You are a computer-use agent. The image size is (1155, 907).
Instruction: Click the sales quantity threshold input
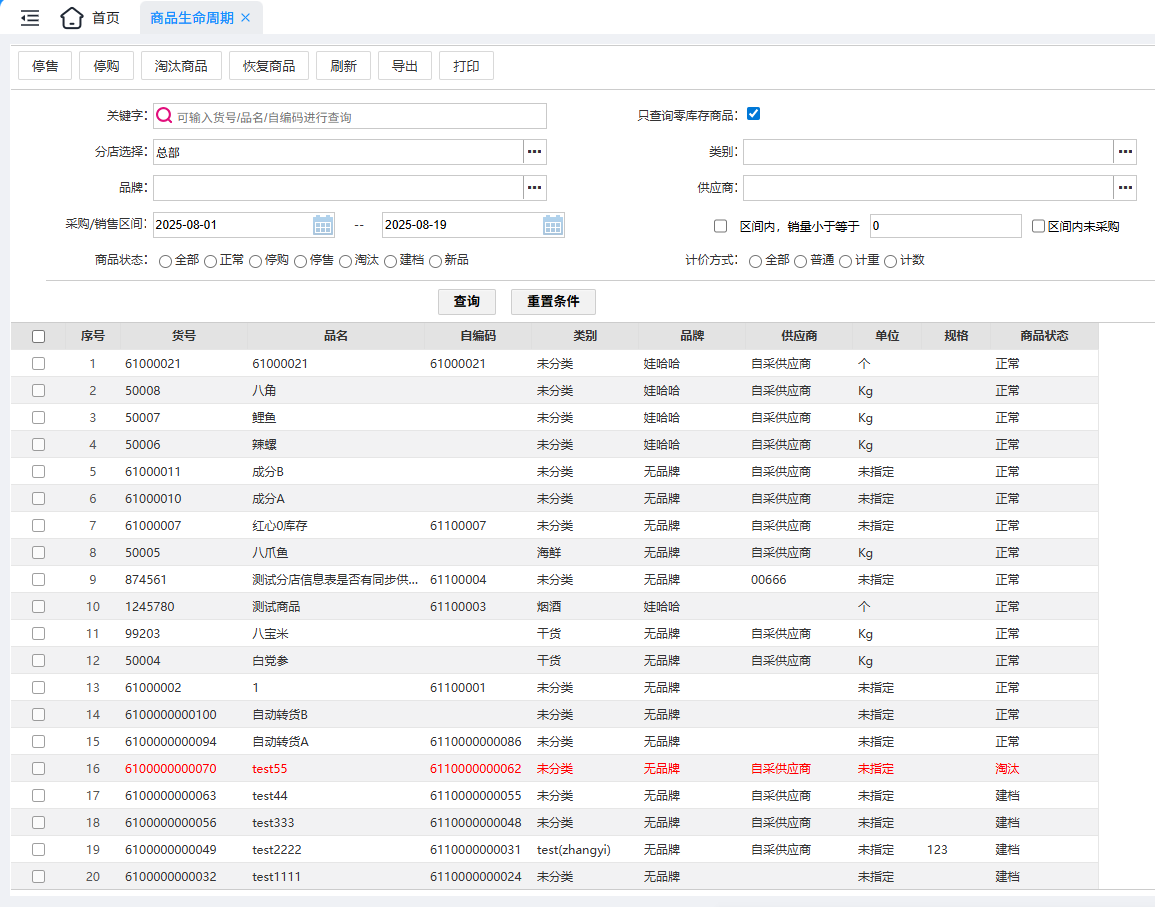946,226
